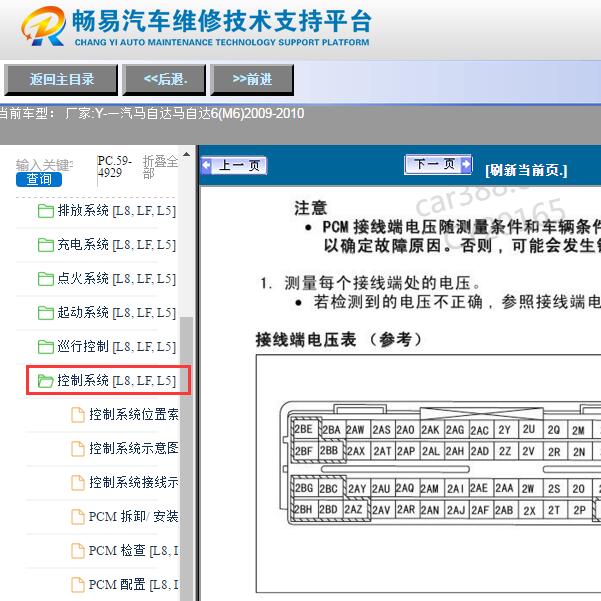Screen dimensions: 601x601
Task: Go back with 返回主目录 button
Action: (x=61, y=80)
